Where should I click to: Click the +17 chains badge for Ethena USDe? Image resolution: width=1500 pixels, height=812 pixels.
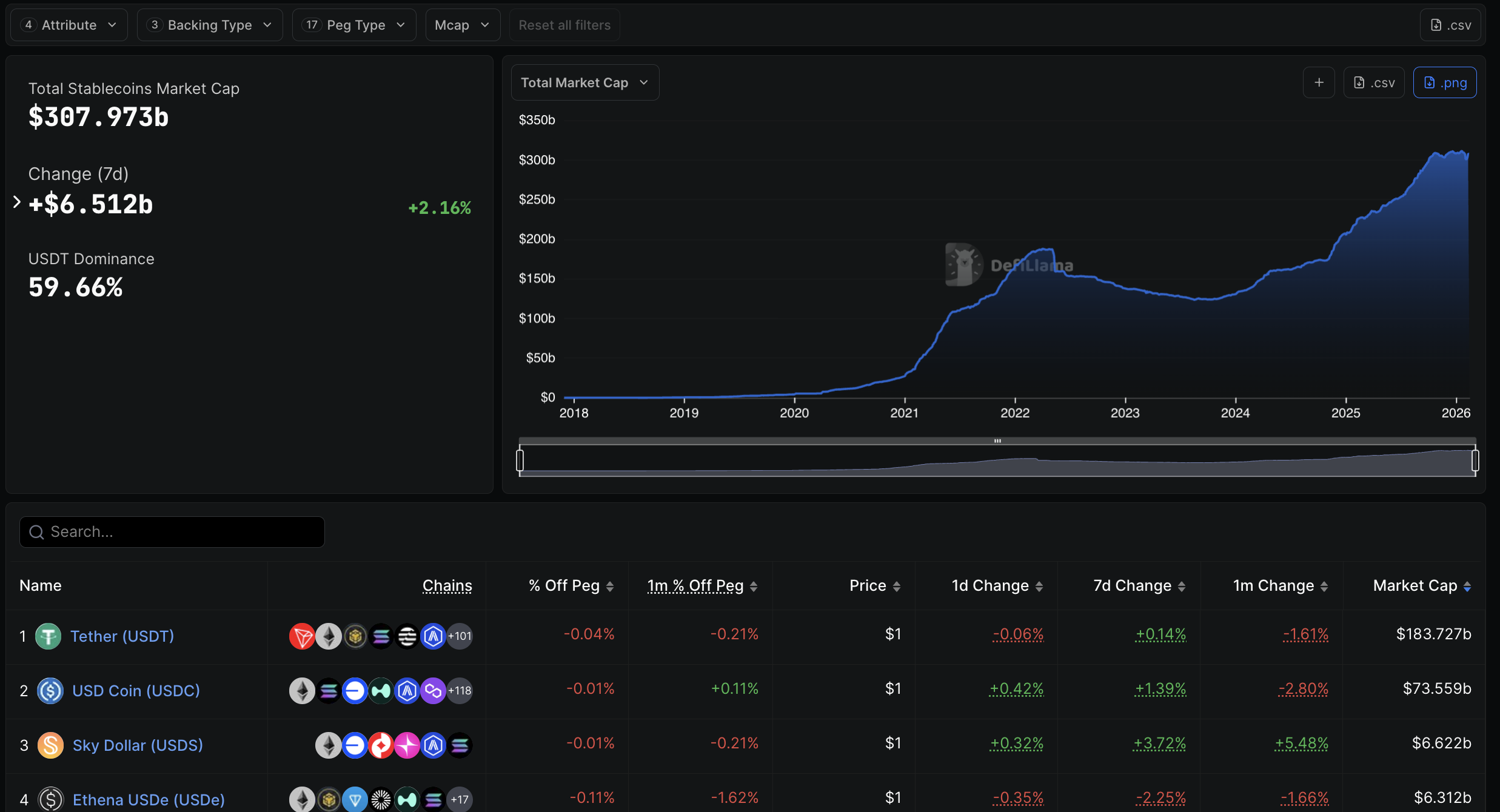click(460, 800)
